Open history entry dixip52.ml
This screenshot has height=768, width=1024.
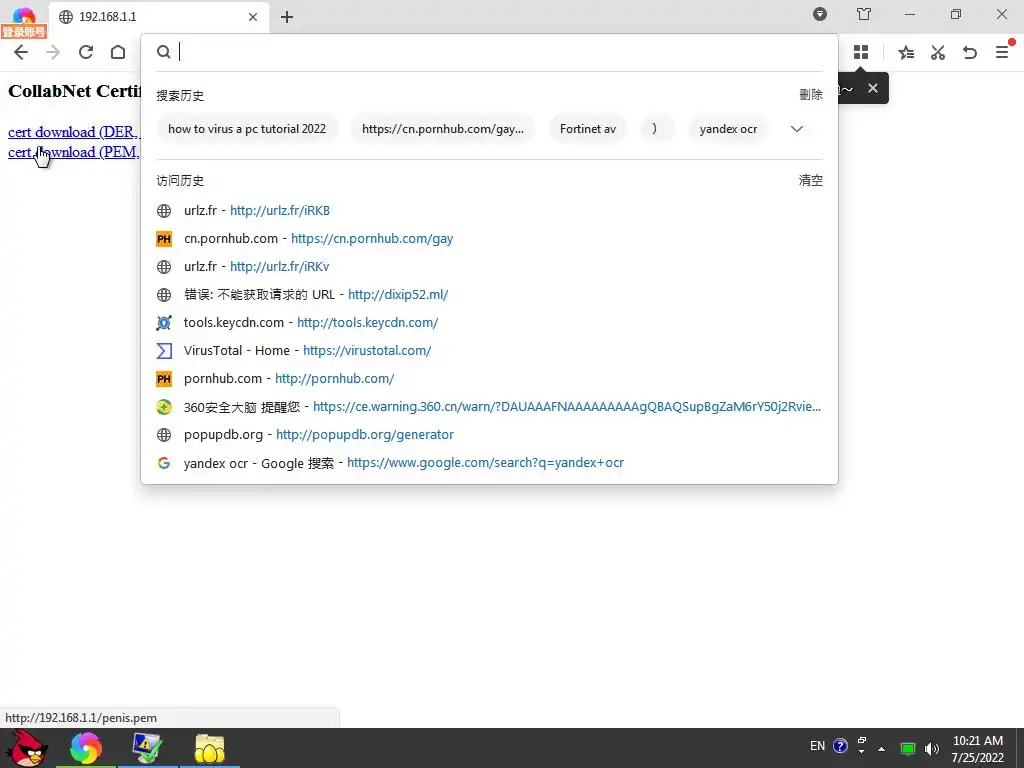489,295
